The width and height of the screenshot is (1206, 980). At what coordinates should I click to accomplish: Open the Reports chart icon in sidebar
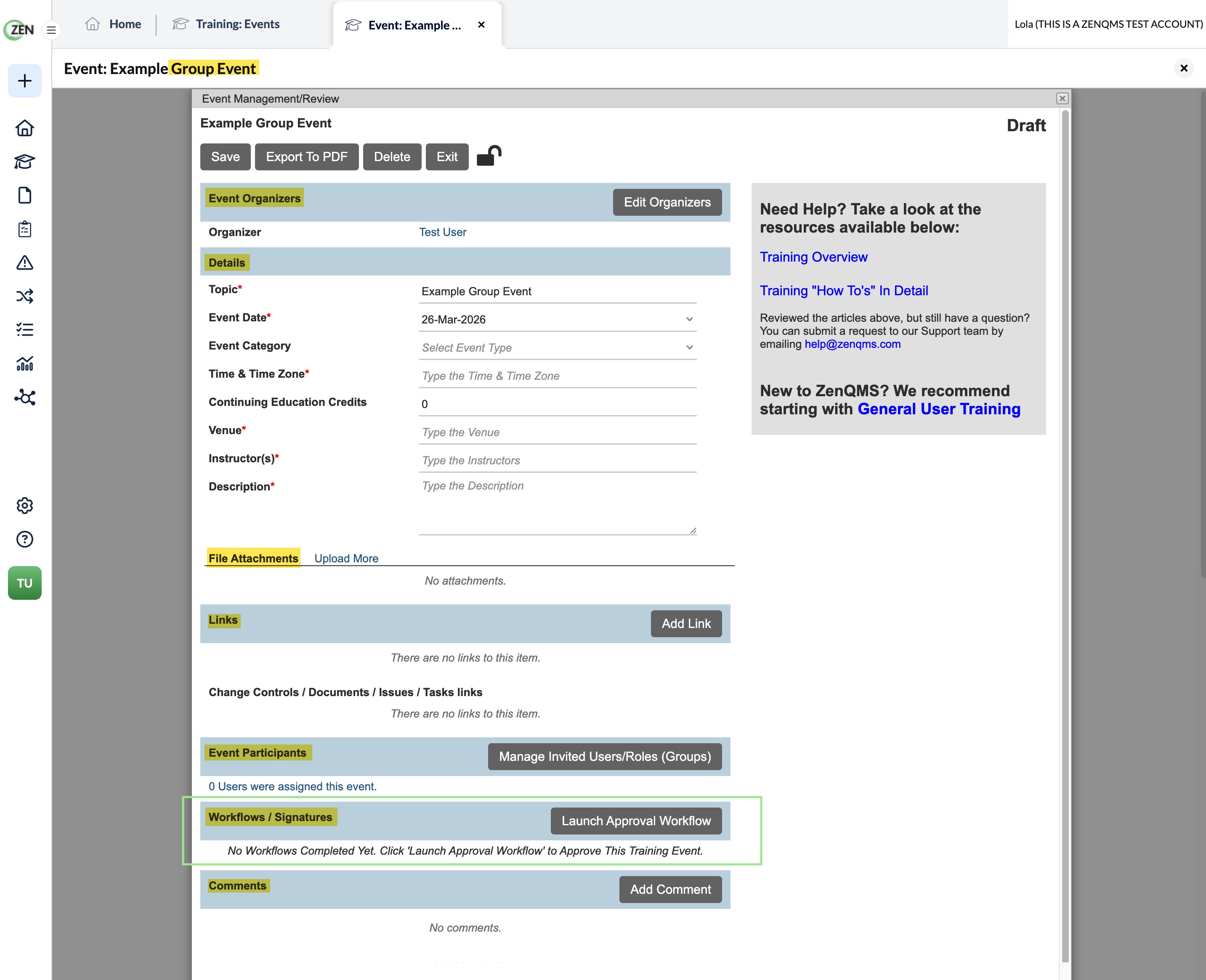(25, 363)
